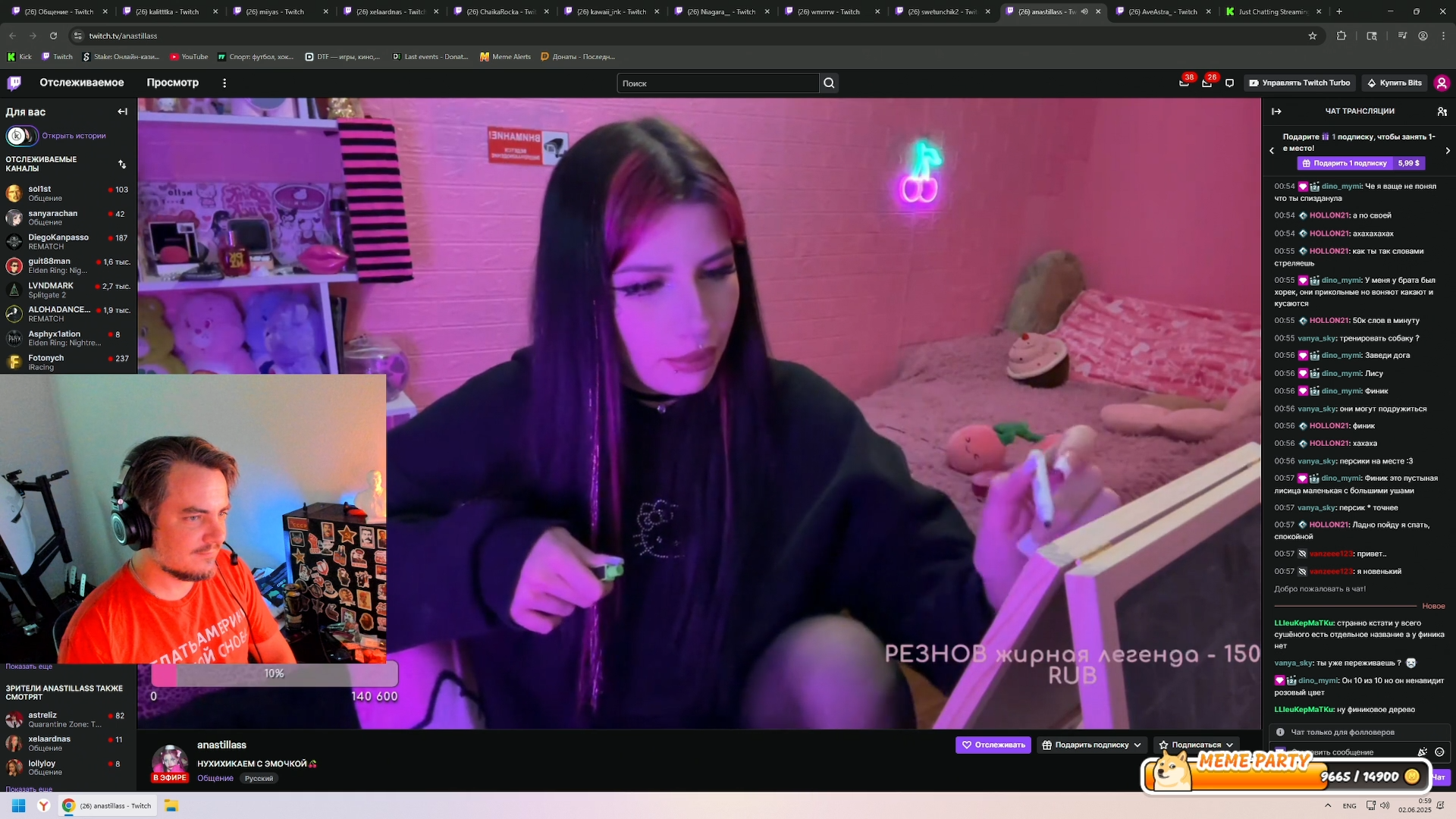1456x819 pixels.
Task: Open Windows Start menu
Action: pyautogui.click(x=19, y=805)
